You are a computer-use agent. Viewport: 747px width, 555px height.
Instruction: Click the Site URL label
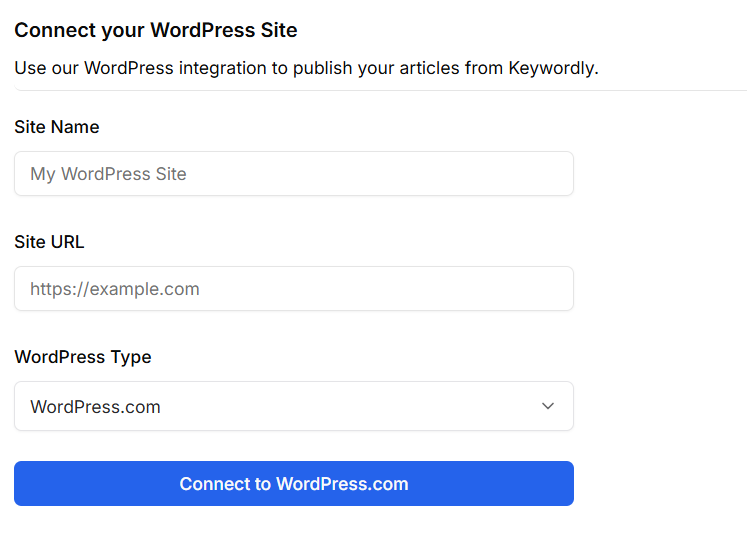[x=49, y=242]
